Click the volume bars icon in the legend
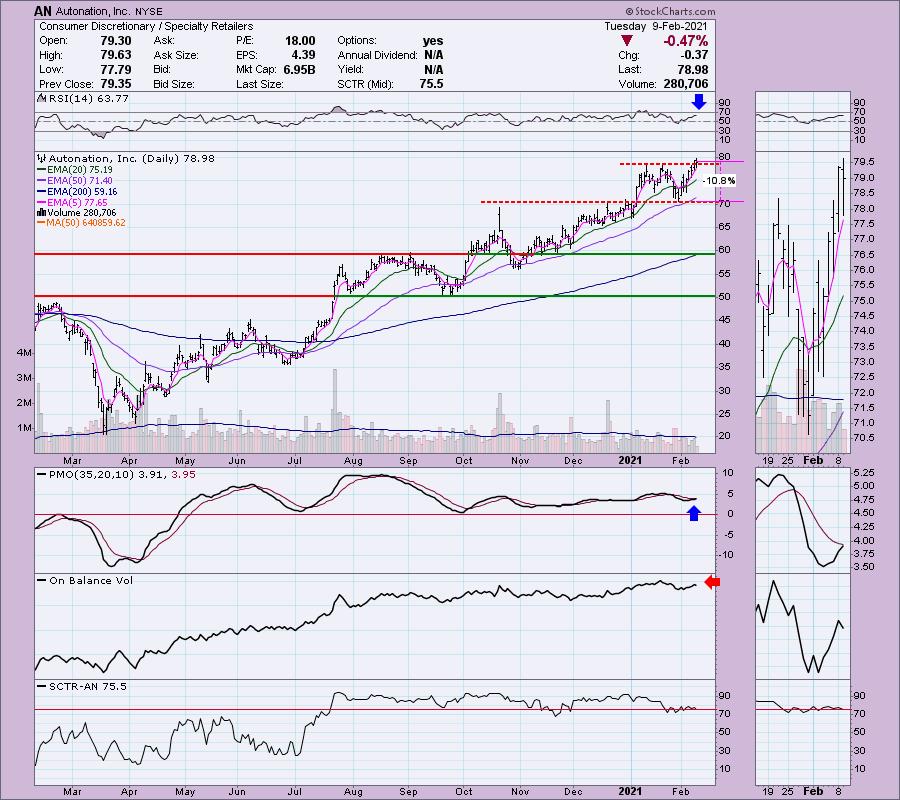The image size is (900, 800). (x=42, y=213)
